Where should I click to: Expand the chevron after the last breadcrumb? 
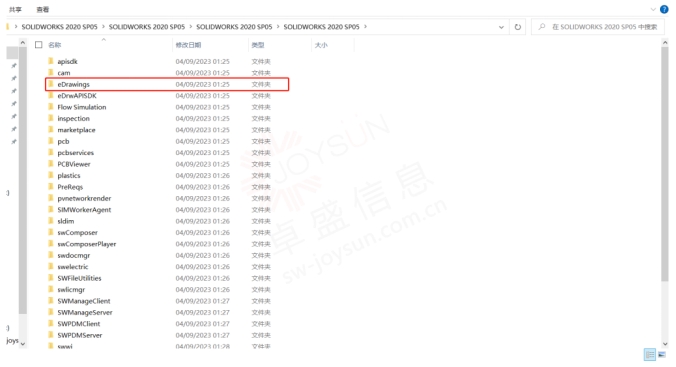pyautogui.click(x=366, y=27)
